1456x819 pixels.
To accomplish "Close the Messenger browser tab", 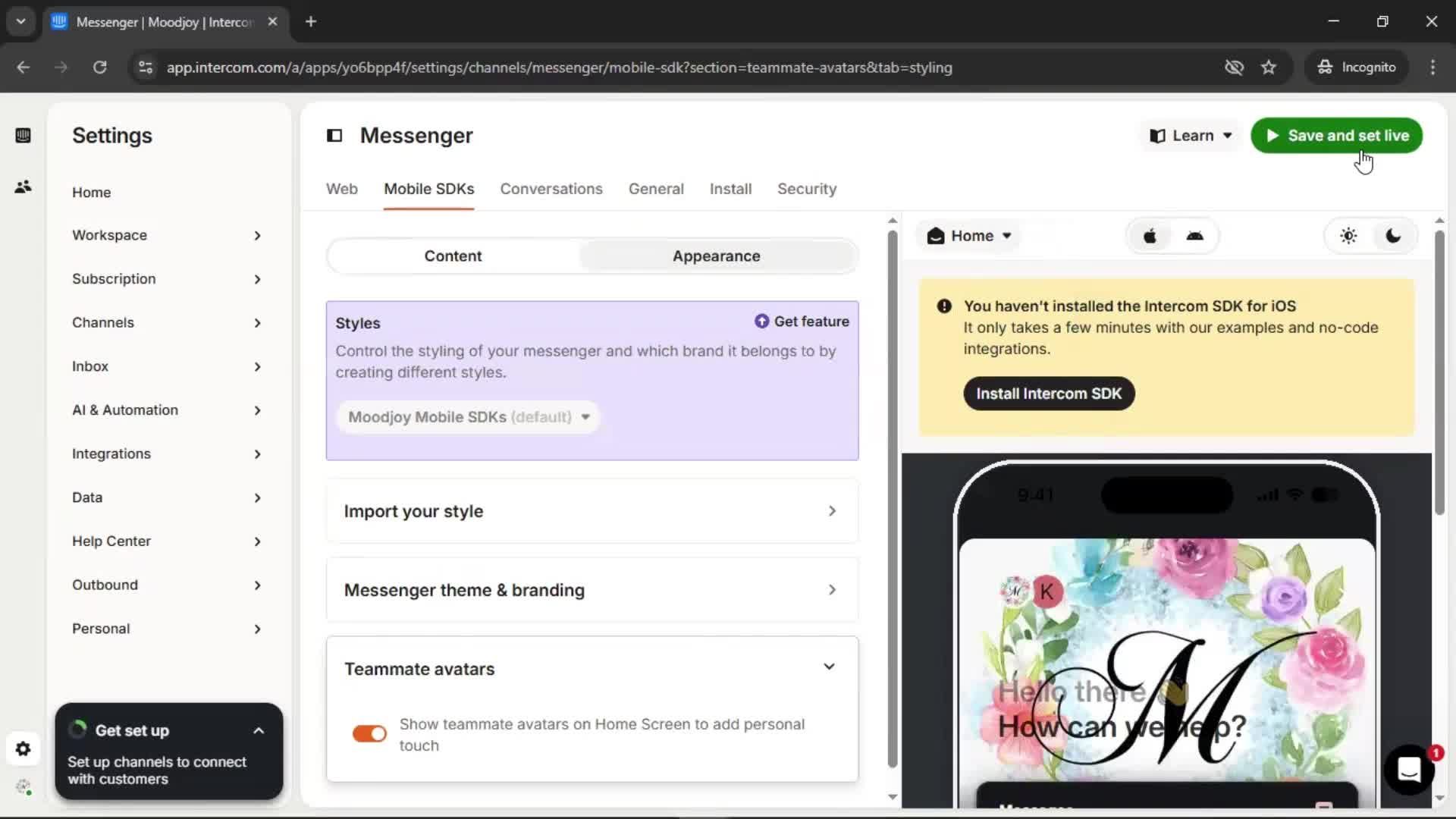I will click(x=272, y=21).
